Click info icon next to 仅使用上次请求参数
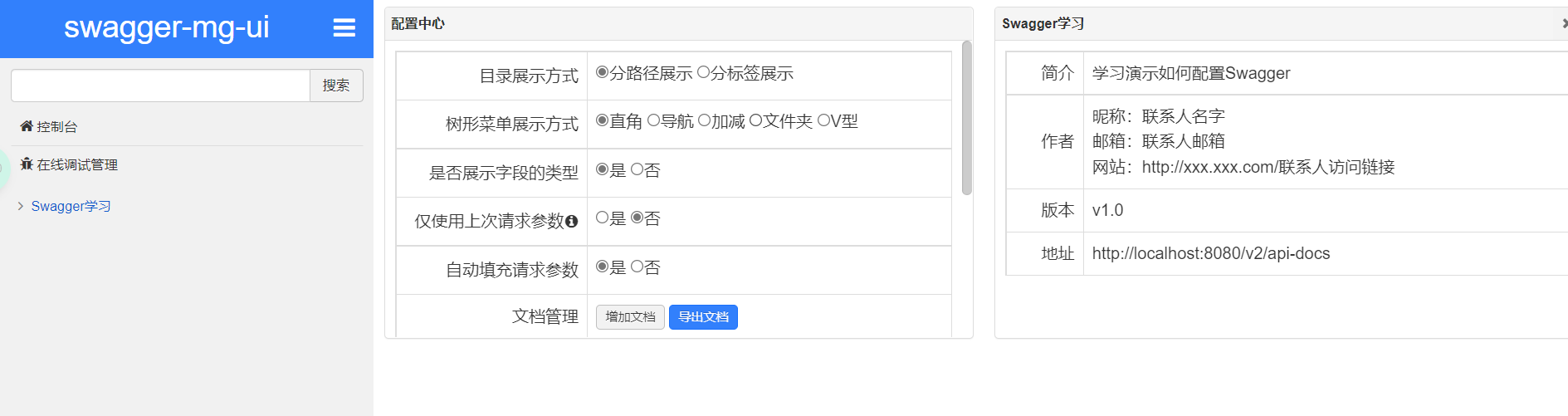The width and height of the screenshot is (1568, 416). coord(571,222)
